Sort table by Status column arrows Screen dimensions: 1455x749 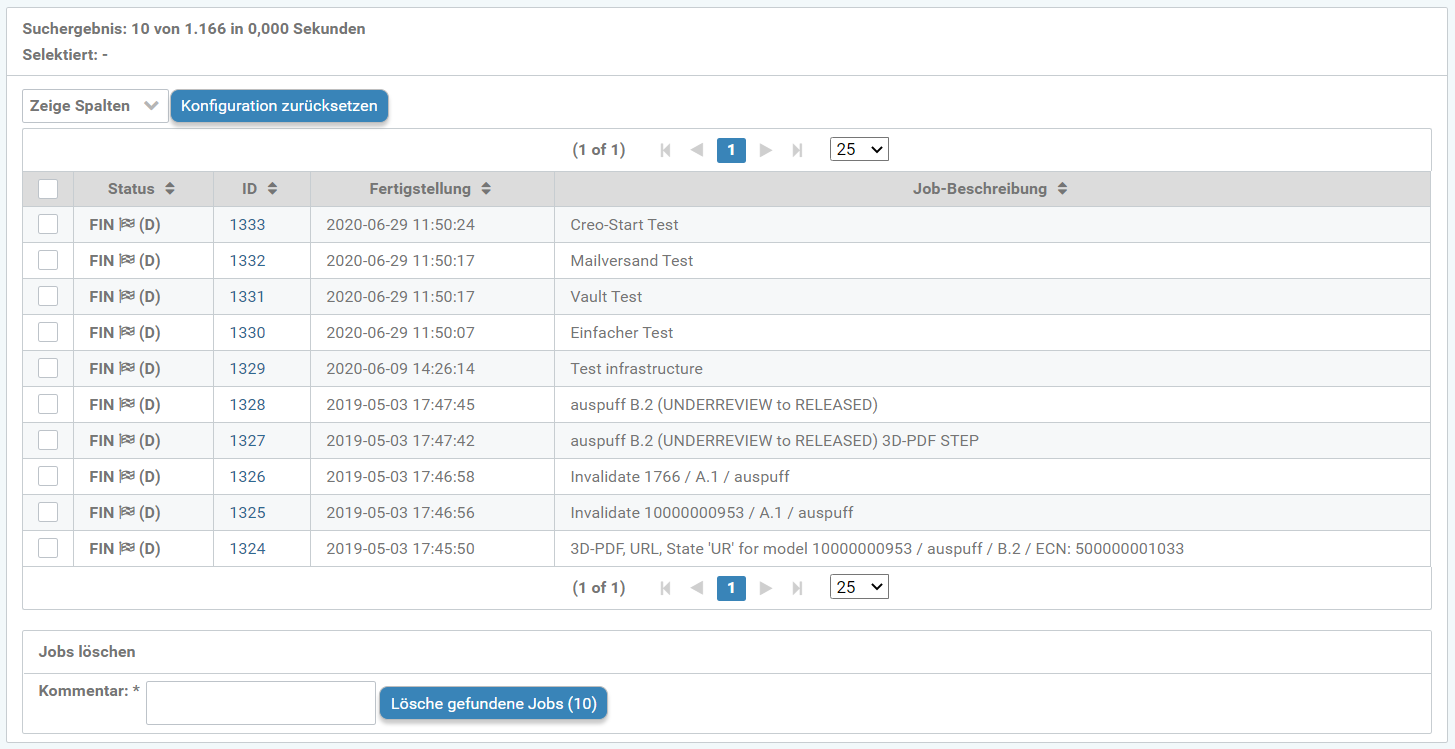click(x=170, y=189)
